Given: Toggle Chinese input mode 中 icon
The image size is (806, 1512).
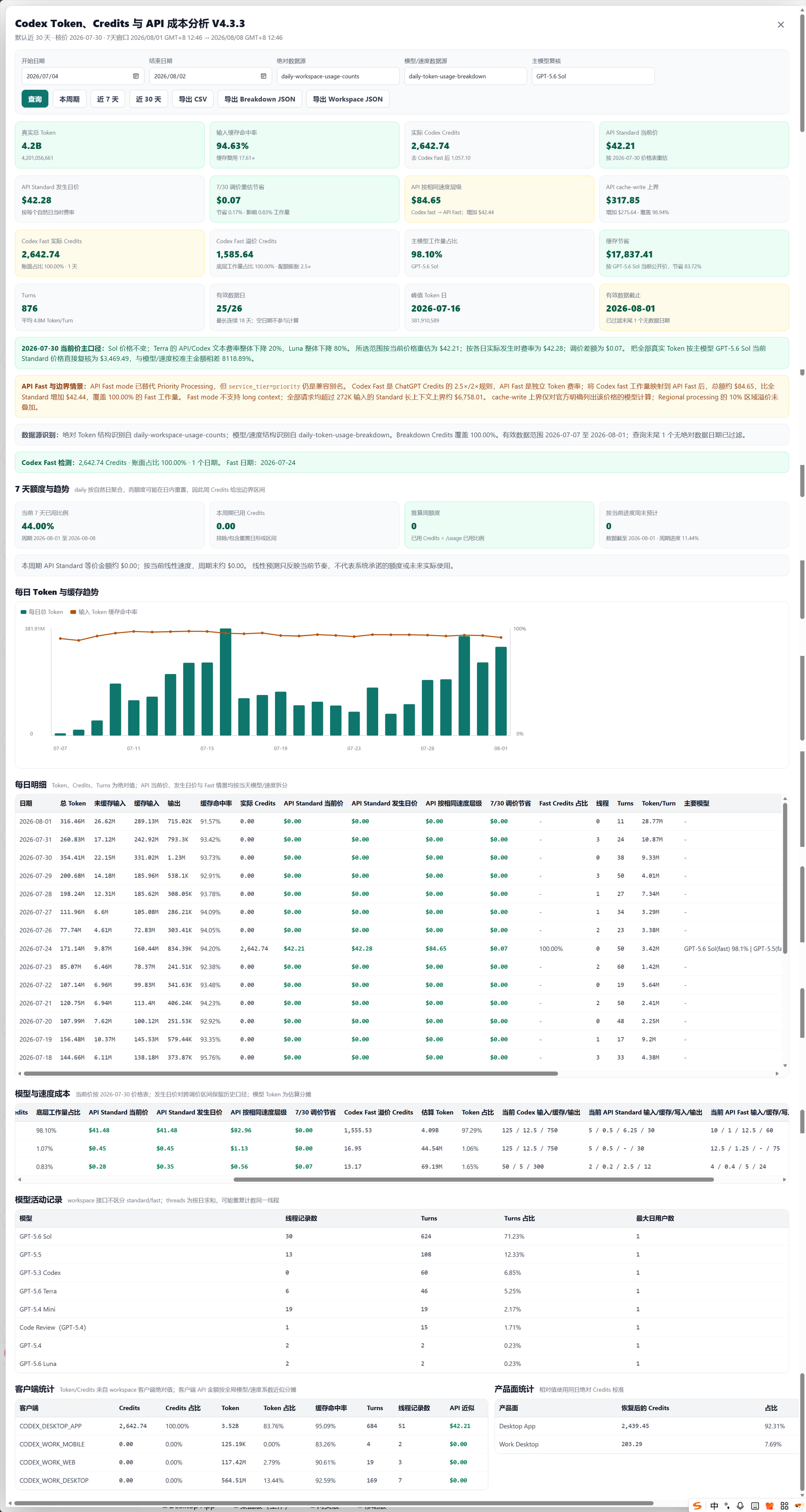Looking at the screenshot, I should (x=714, y=1506).
